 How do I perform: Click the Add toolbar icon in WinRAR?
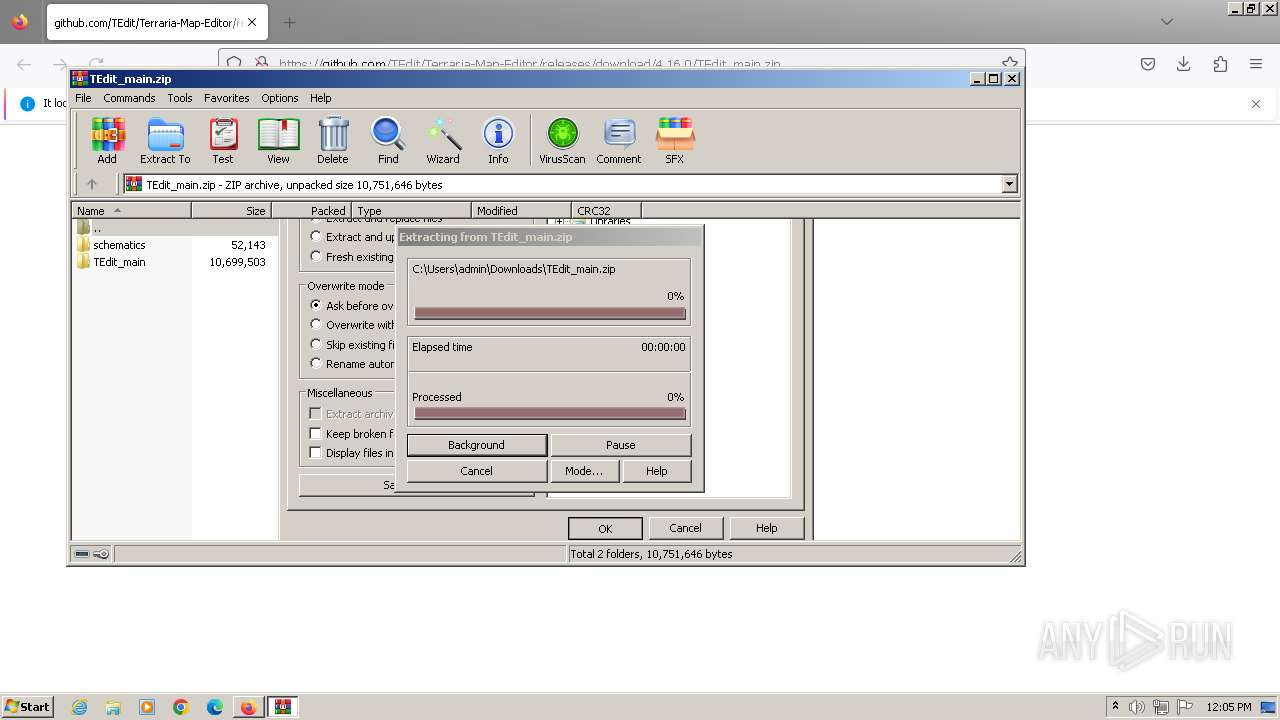(107, 140)
